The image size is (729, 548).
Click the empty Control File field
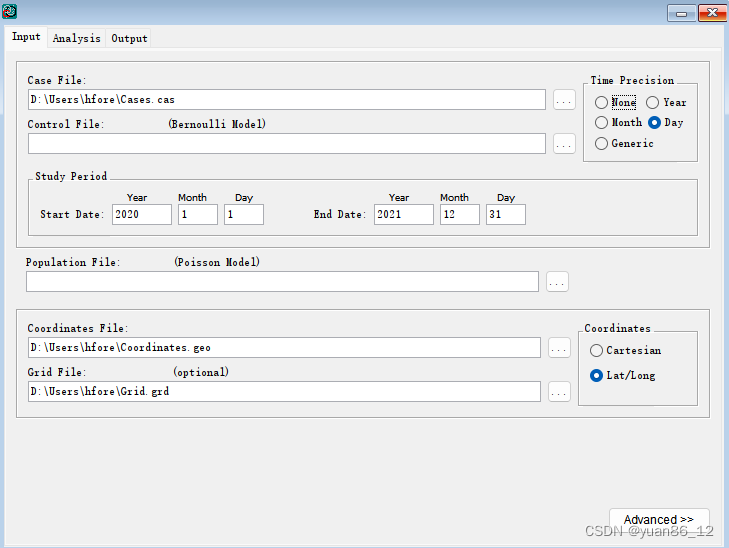[x=286, y=144]
